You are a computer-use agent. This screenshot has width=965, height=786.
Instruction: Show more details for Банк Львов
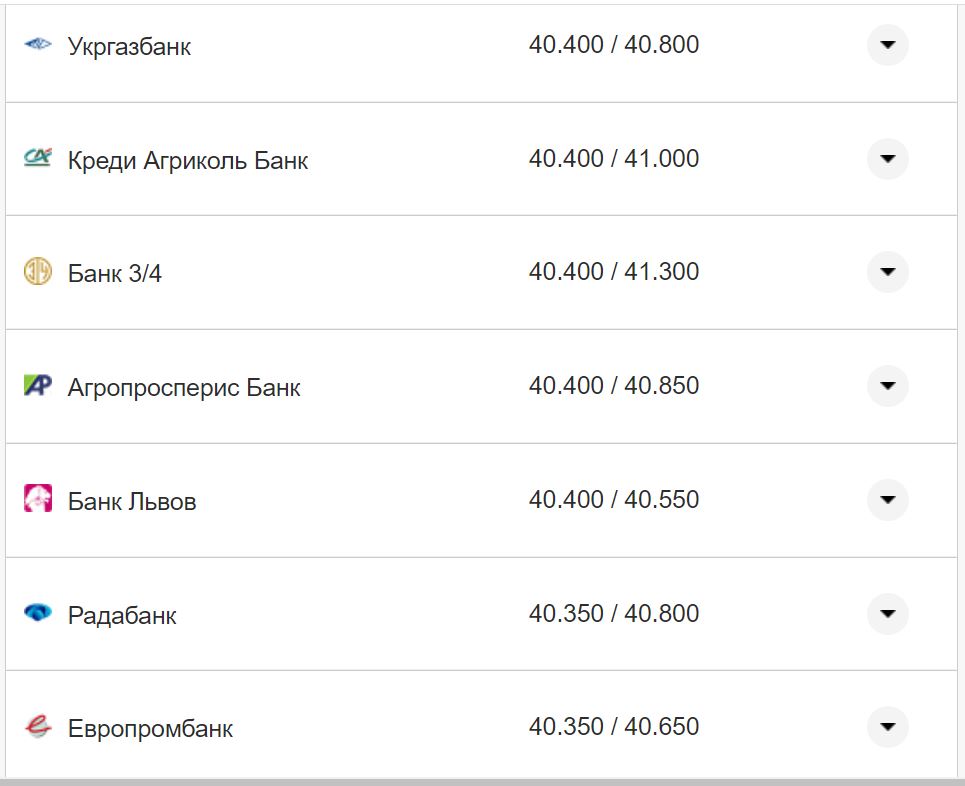[x=887, y=500]
